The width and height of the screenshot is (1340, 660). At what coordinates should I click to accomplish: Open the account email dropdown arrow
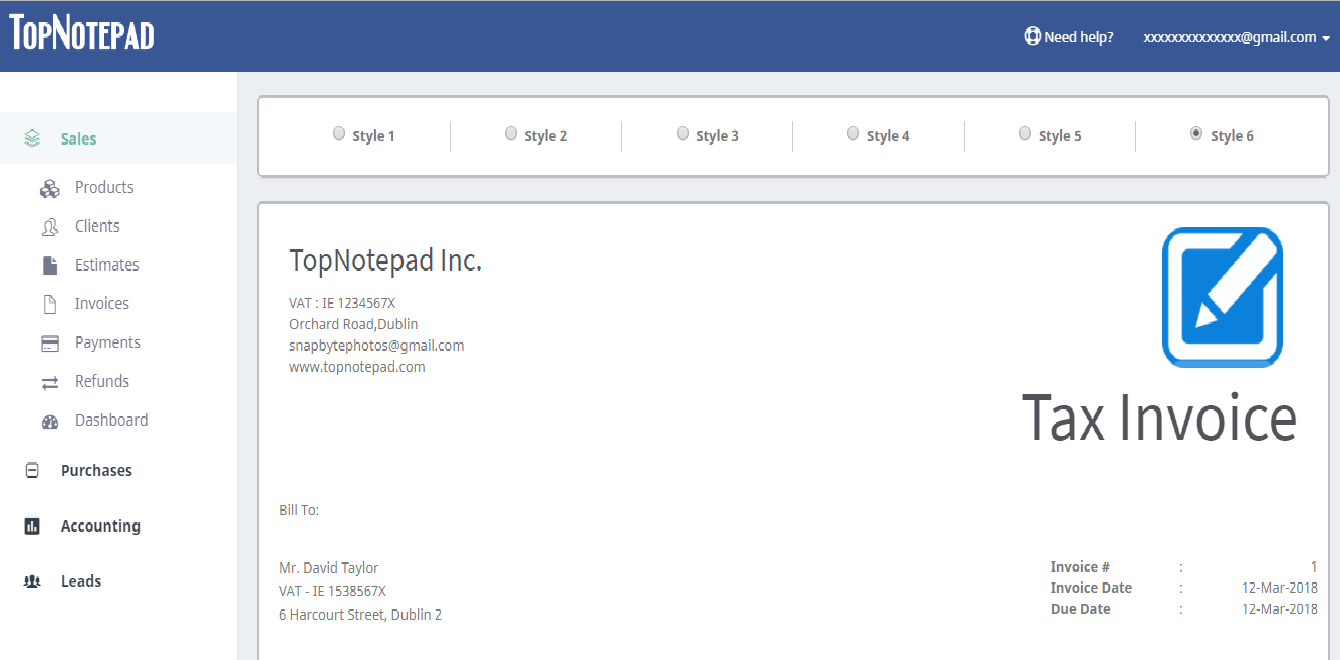[x=1326, y=38]
